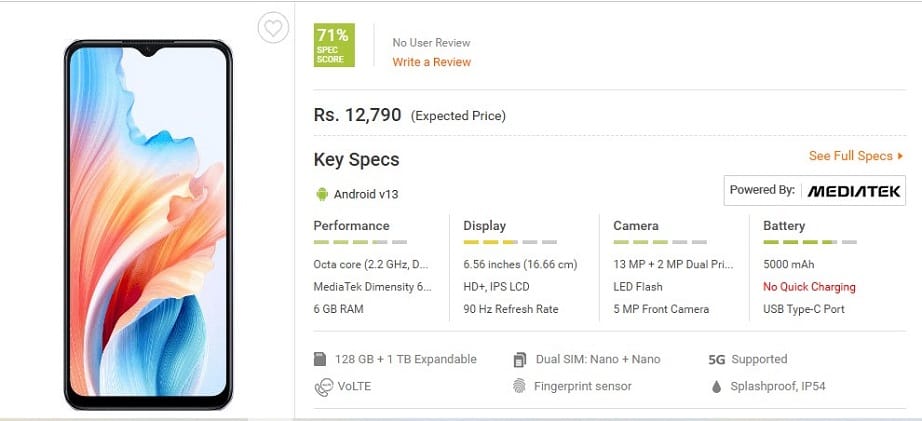Click the splashproof water drop icon
922x421 pixels.
(x=716, y=386)
